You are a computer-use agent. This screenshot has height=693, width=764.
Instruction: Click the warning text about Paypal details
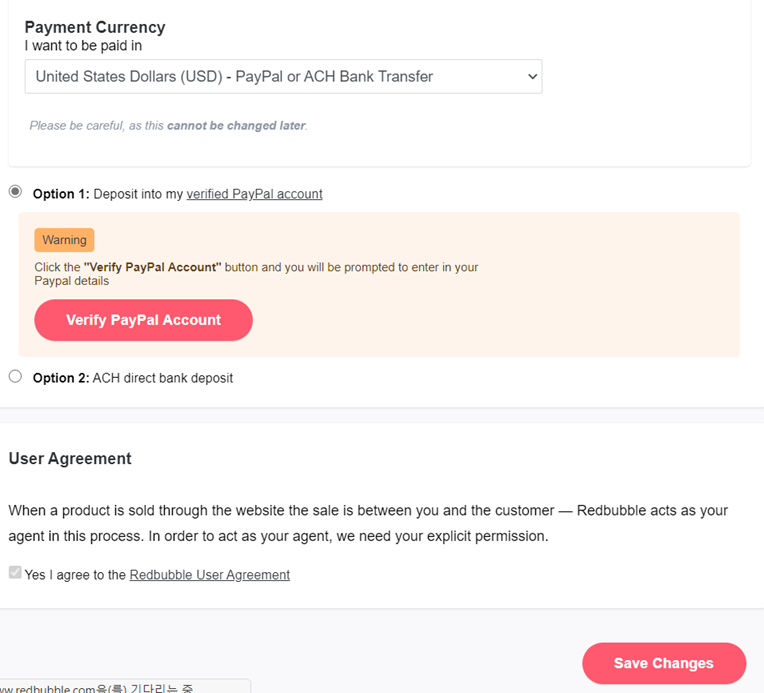pyautogui.click(x=256, y=274)
